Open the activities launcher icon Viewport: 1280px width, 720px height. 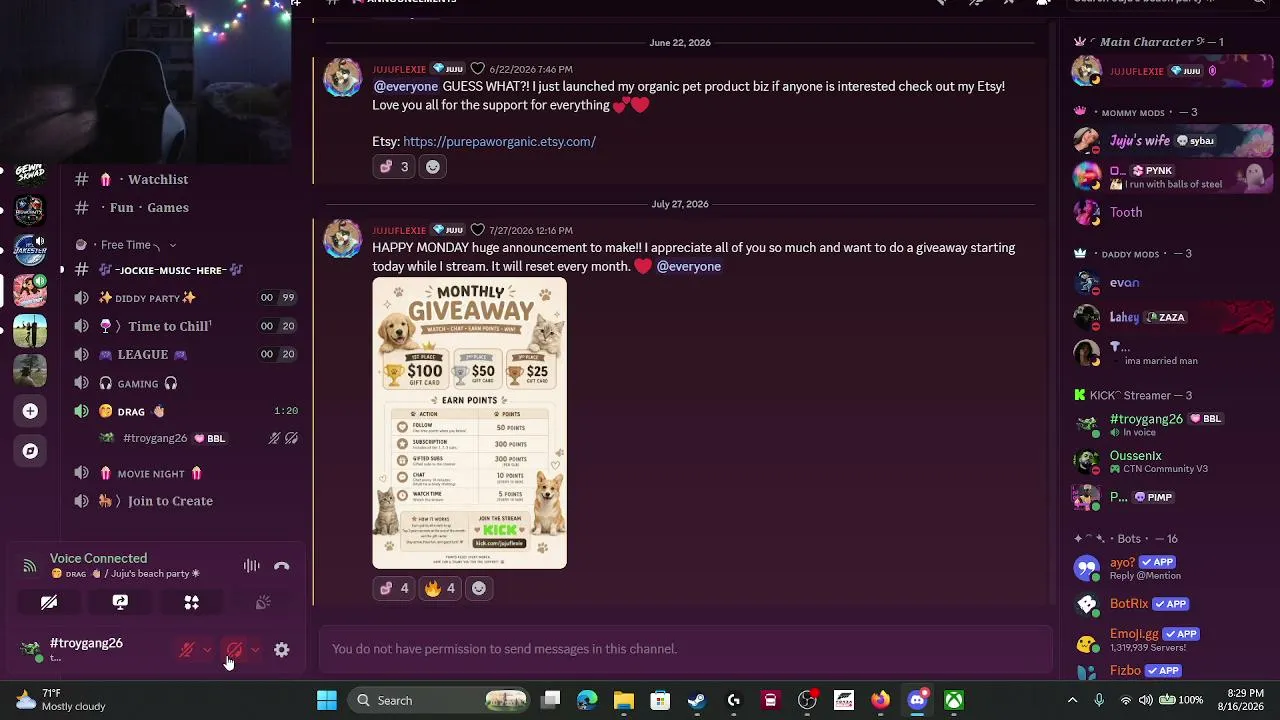(191, 602)
